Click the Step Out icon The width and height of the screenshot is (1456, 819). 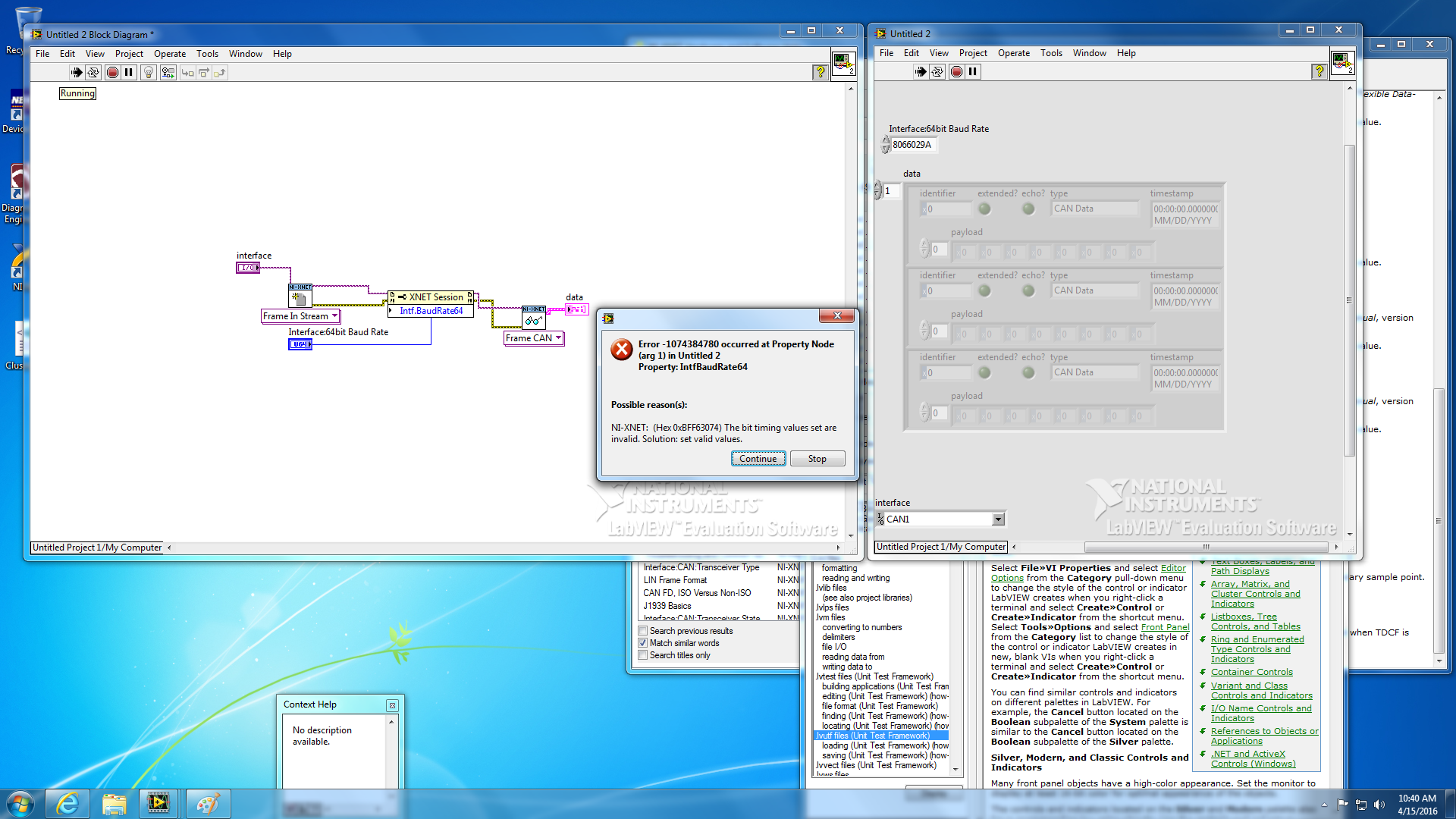click(219, 73)
